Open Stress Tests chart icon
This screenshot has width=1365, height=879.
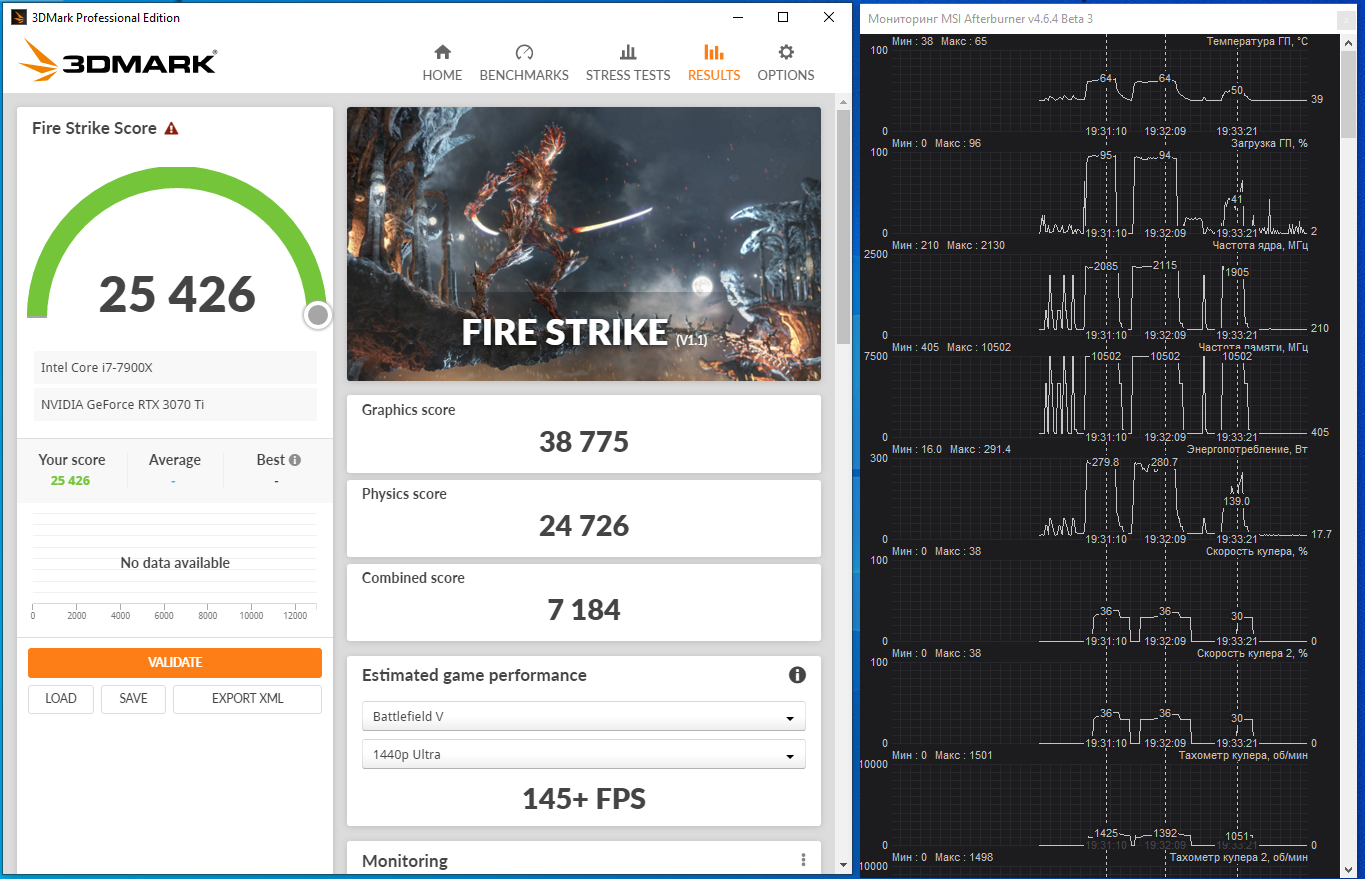(x=628, y=53)
